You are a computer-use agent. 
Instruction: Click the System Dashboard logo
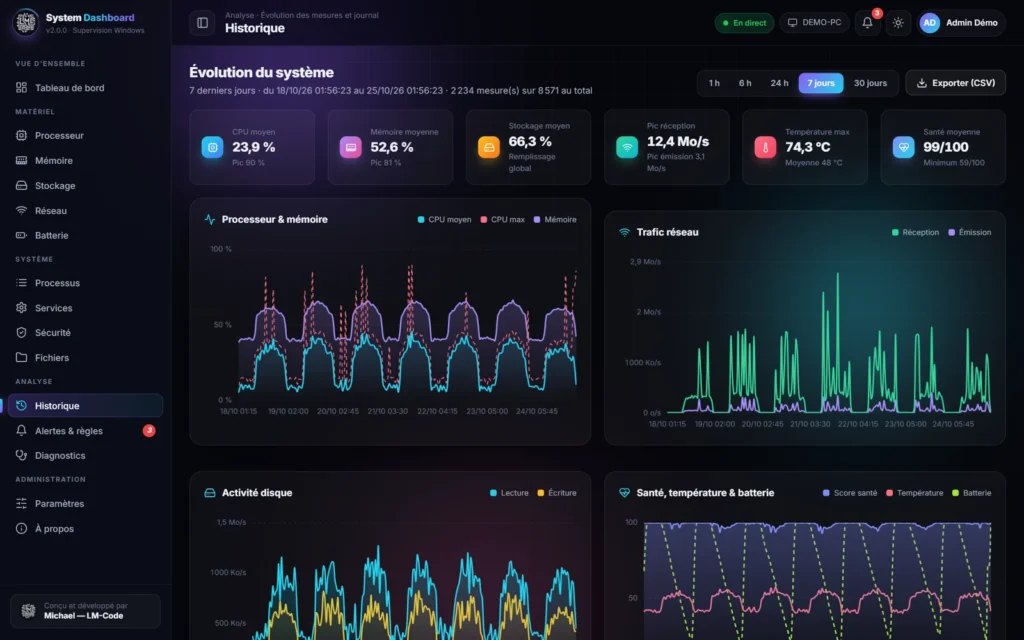[x=25, y=23]
